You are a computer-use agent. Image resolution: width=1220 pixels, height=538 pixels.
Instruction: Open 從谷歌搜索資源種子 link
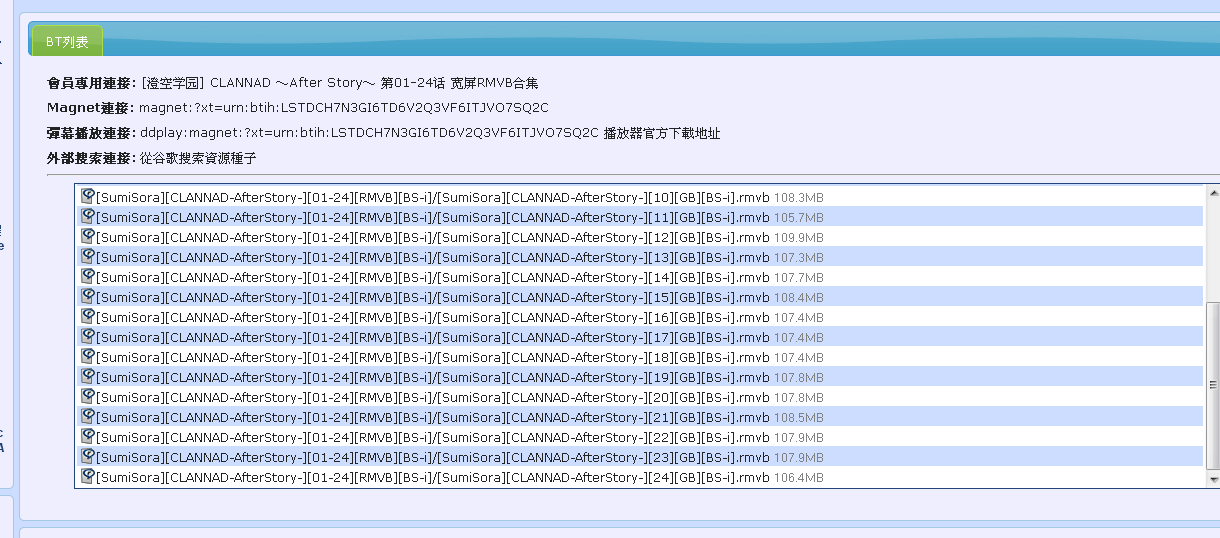199,158
